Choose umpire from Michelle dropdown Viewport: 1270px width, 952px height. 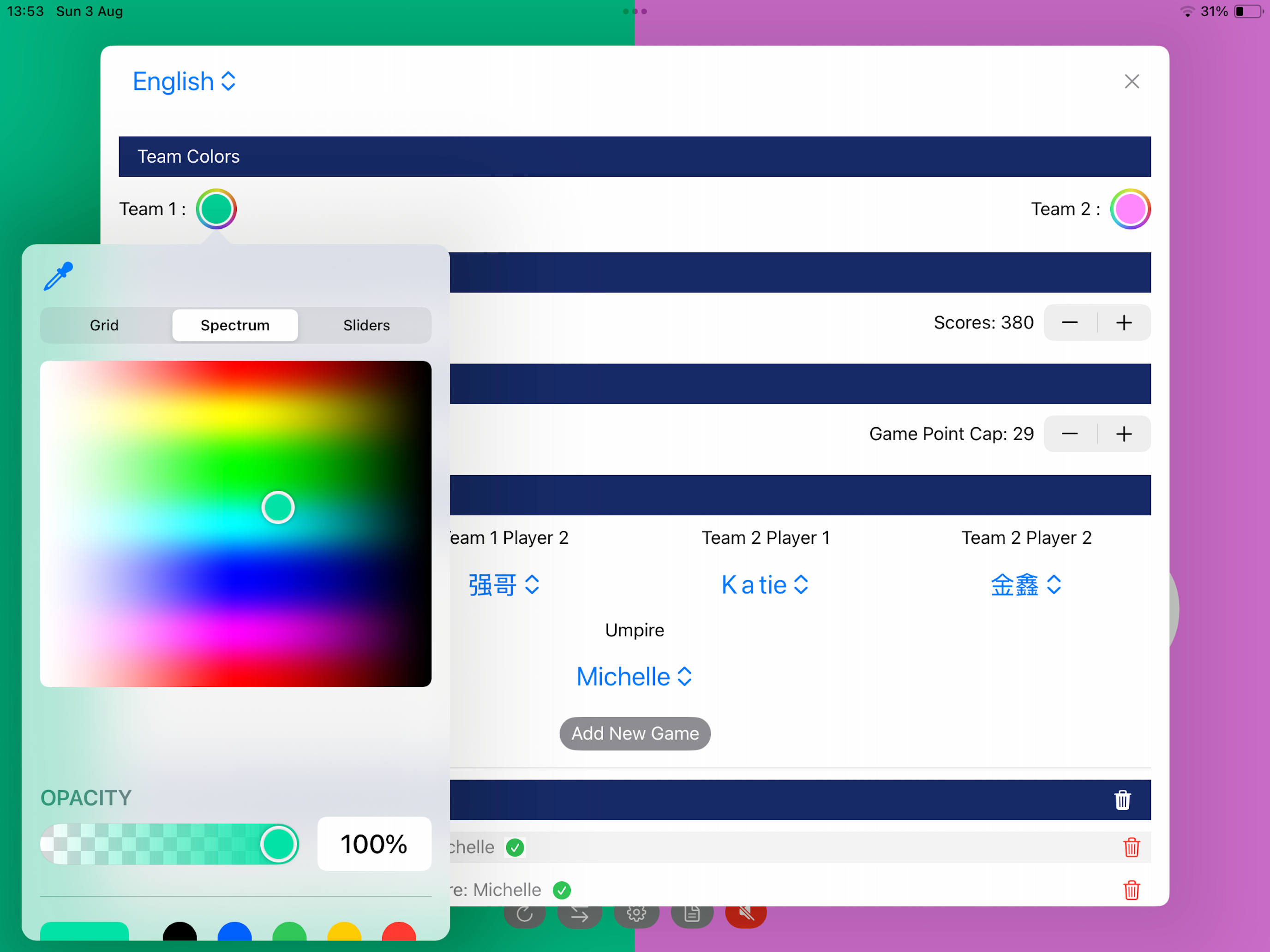[635, 677]
